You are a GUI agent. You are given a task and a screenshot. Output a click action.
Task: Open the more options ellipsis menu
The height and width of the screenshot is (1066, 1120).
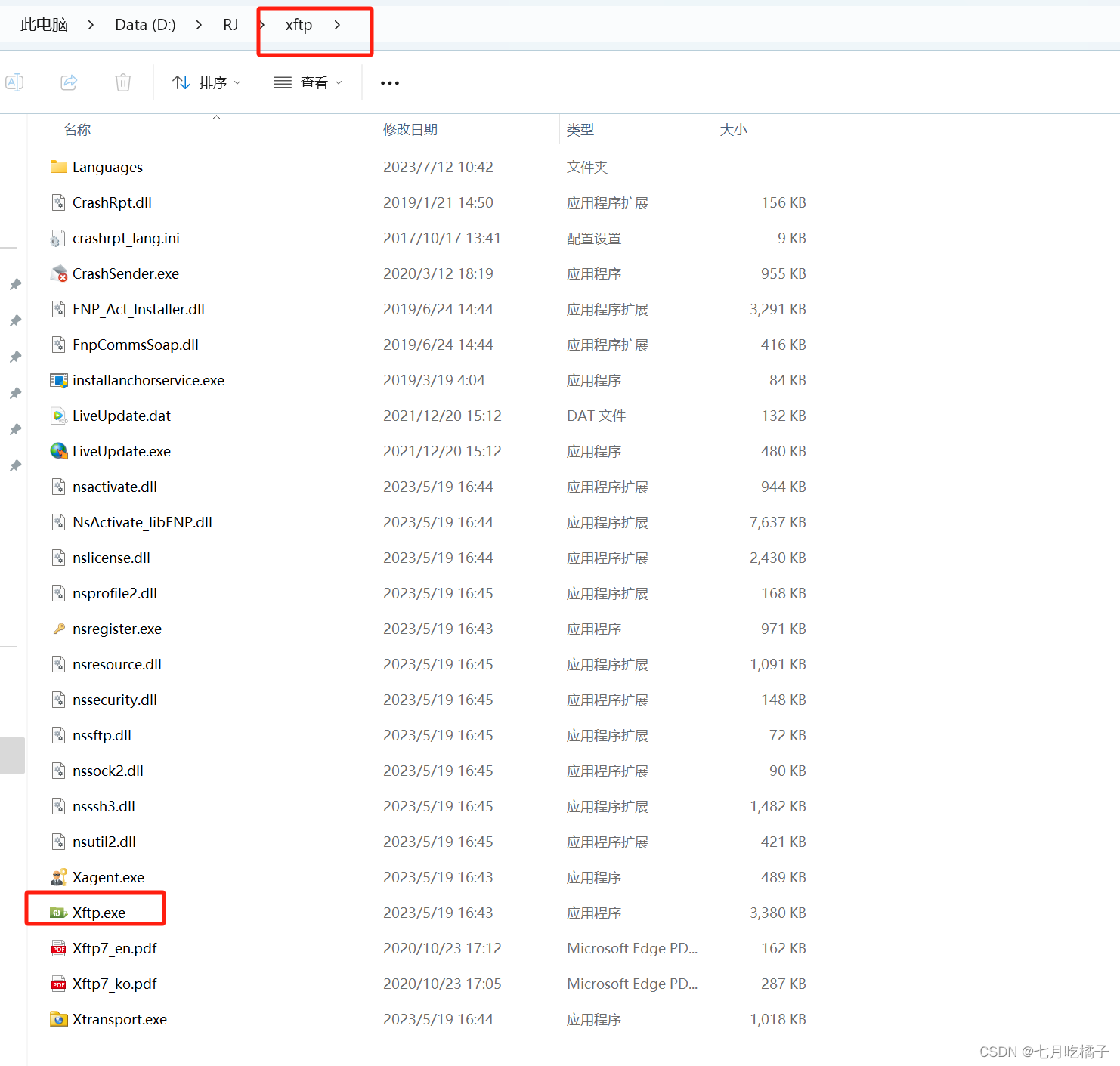[390, 83]
